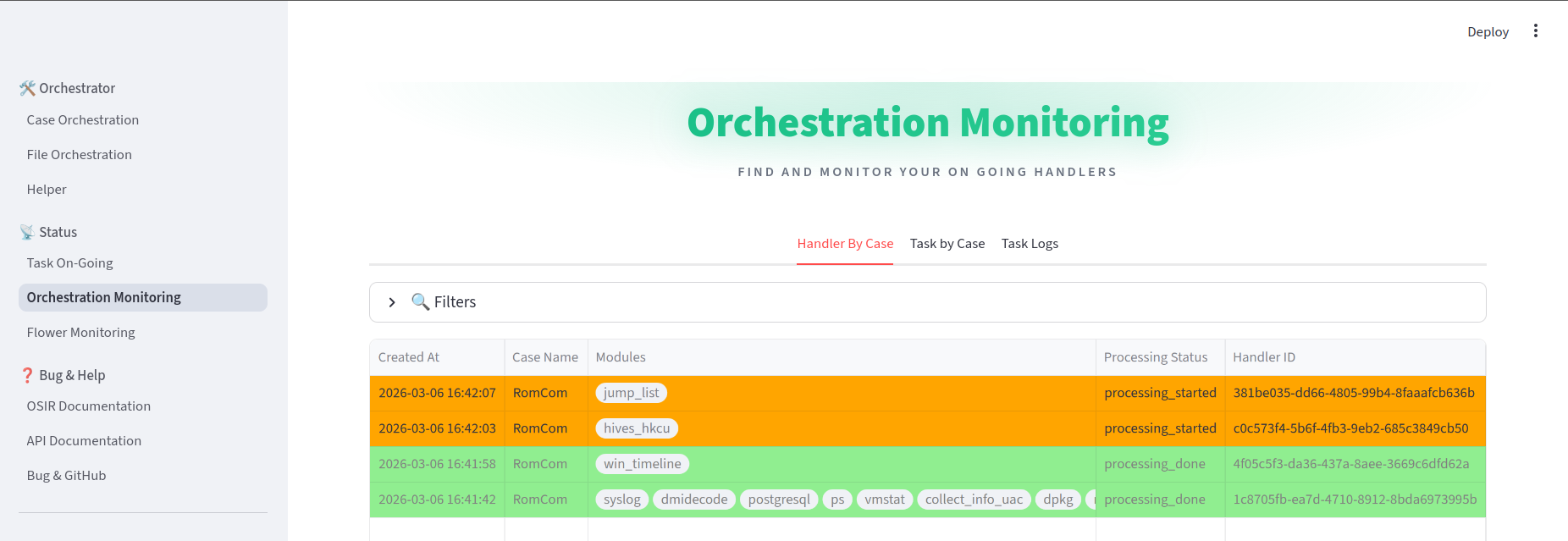Viewport: 1568px width, 541px height.
Task: Select handler ID 1c8705fb-ea7d-4710-8912-8bda6973995b
Action: tap(1355, 500)
